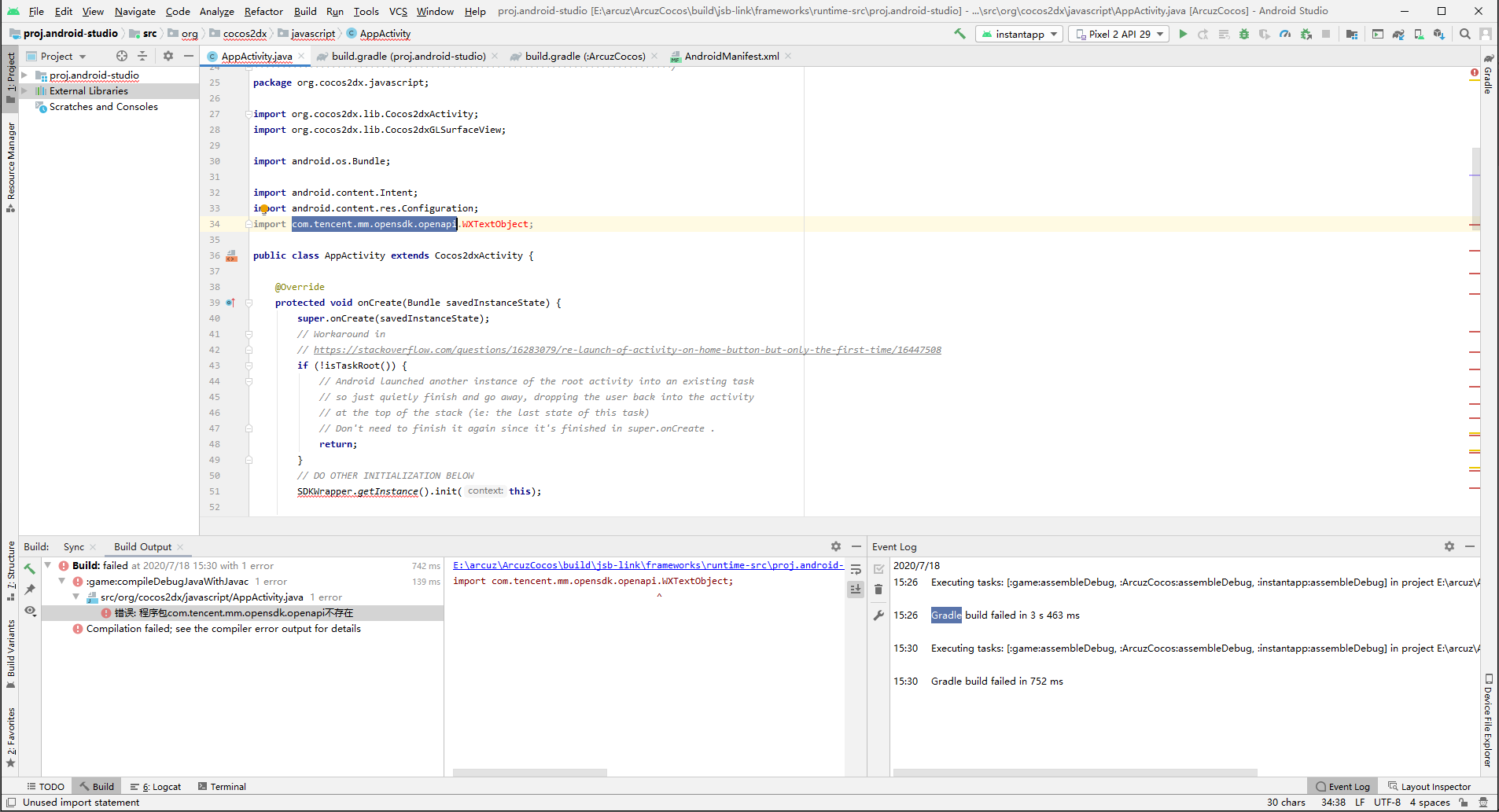Screen dimensions: 1499x812
Task: Toggle the Project tool window stripe button
Action: tap(10, 77)
